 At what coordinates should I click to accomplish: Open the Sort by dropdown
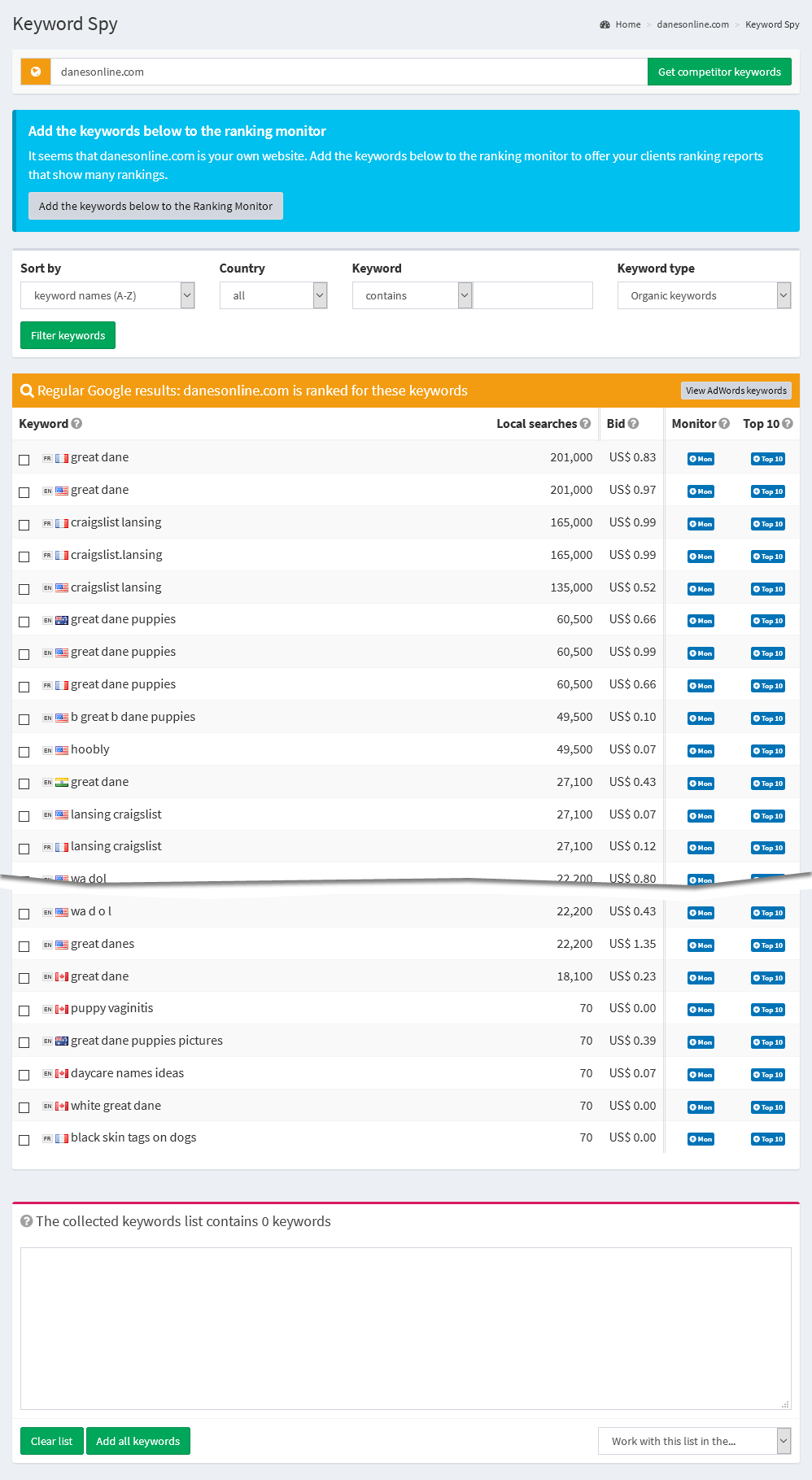point(107,295)
